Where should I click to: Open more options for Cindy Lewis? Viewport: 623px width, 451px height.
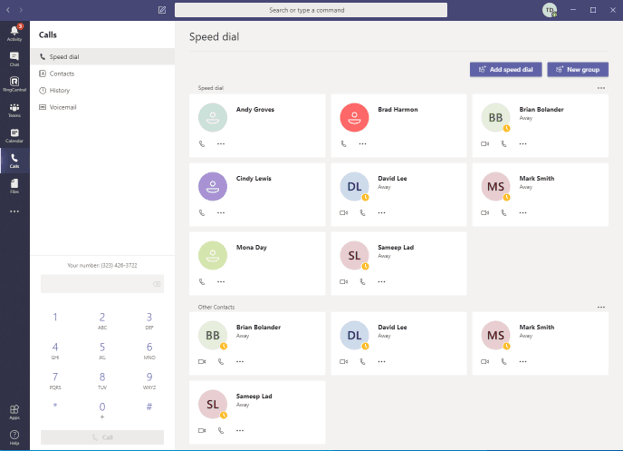tap(221, 213)
